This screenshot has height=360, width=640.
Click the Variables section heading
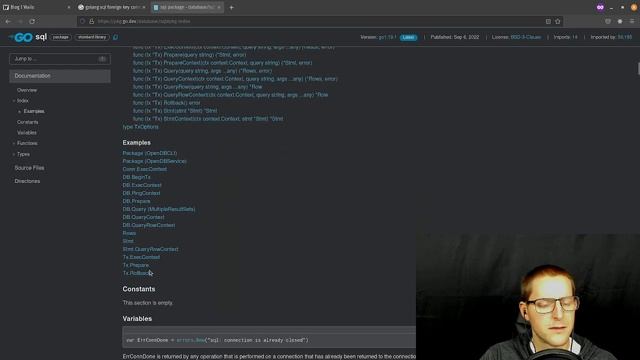coord(137,319)
